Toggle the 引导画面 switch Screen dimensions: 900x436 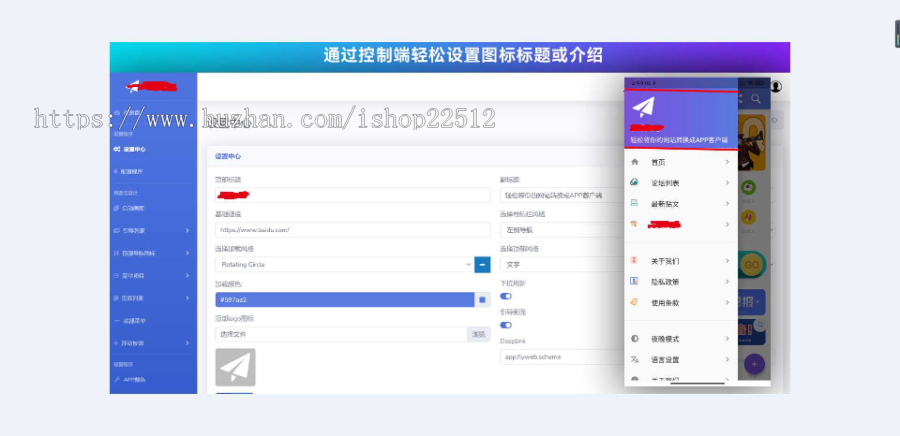coord(506,325)
